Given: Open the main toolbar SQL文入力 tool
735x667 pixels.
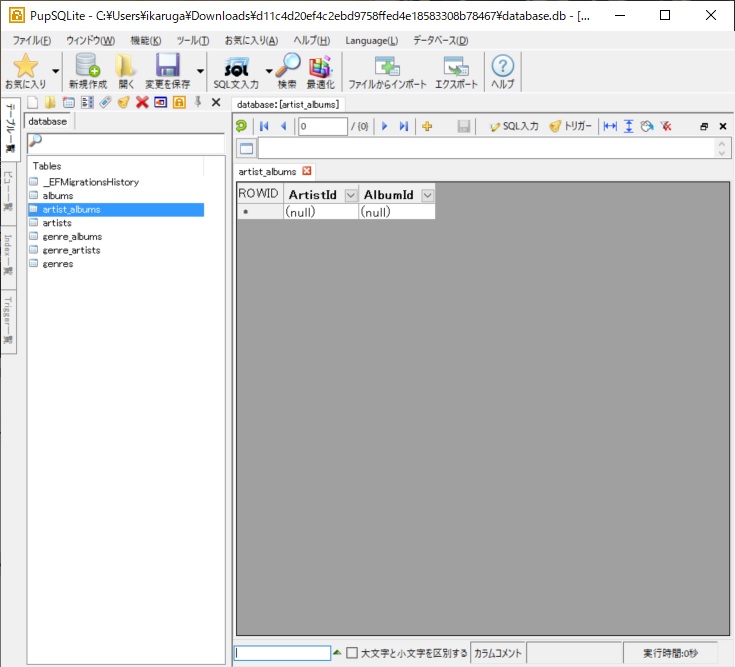Looking at the screenshot, I should (x=236, y=70).
